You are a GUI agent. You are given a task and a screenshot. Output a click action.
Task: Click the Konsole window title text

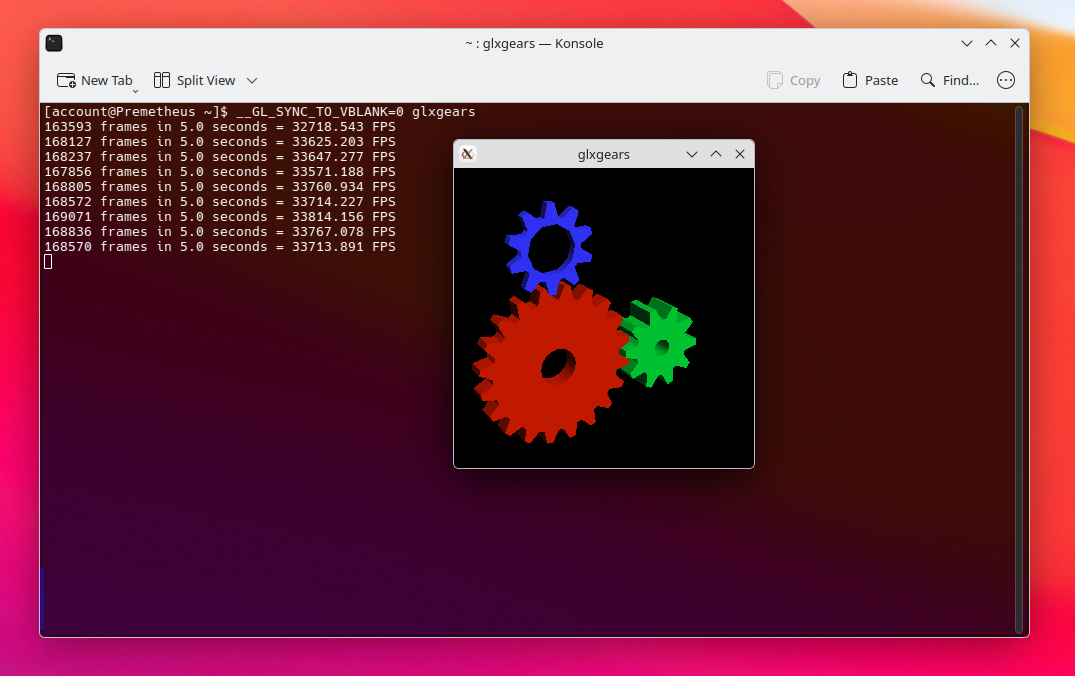coord(534,43)
